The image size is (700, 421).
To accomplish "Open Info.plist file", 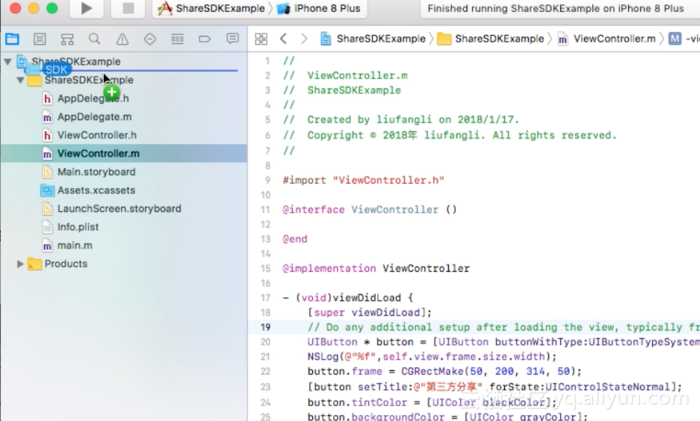I will [x=78, y=227].
